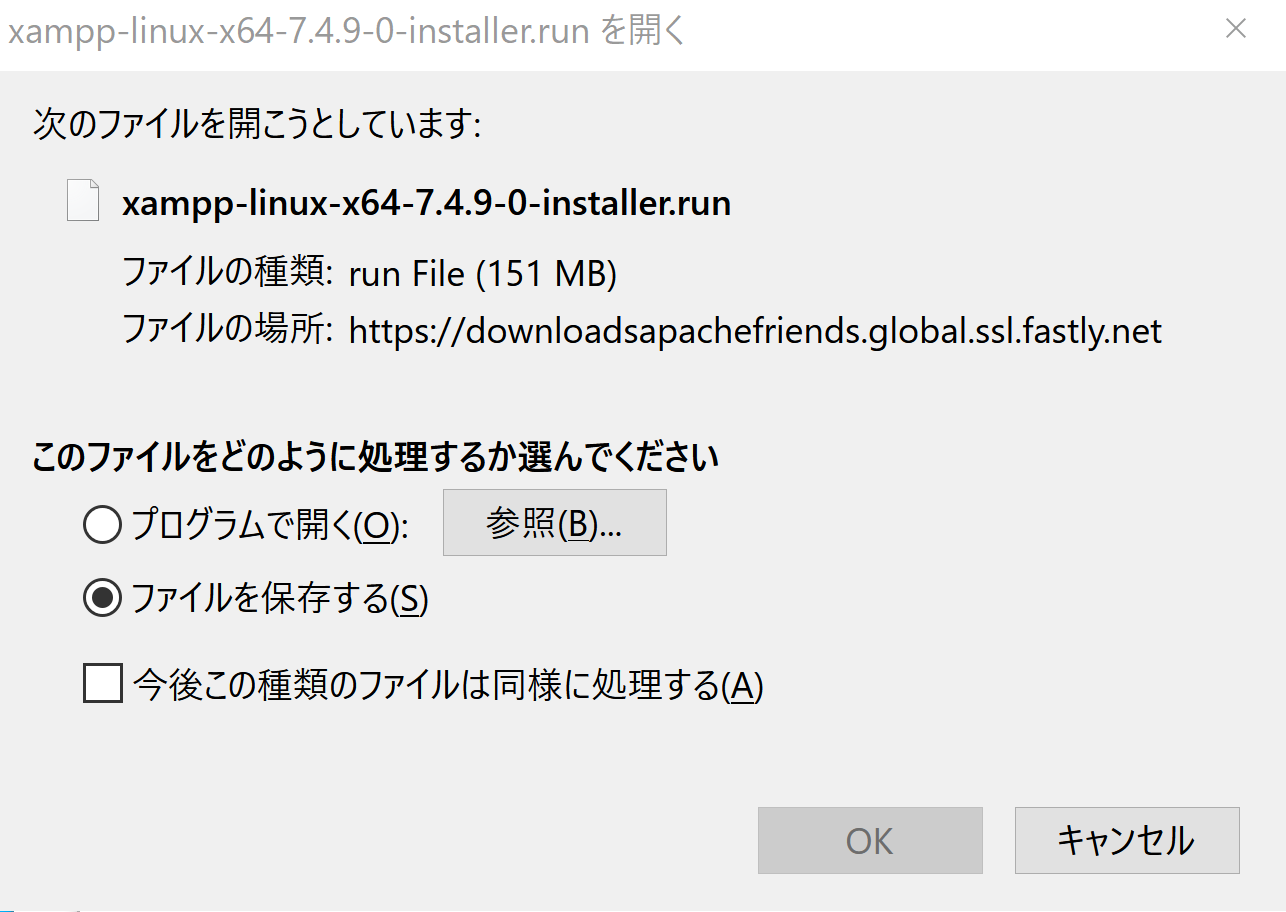1286x912 pixels.
Task: Select the プログラムで開く radio button
Action: 102,524
